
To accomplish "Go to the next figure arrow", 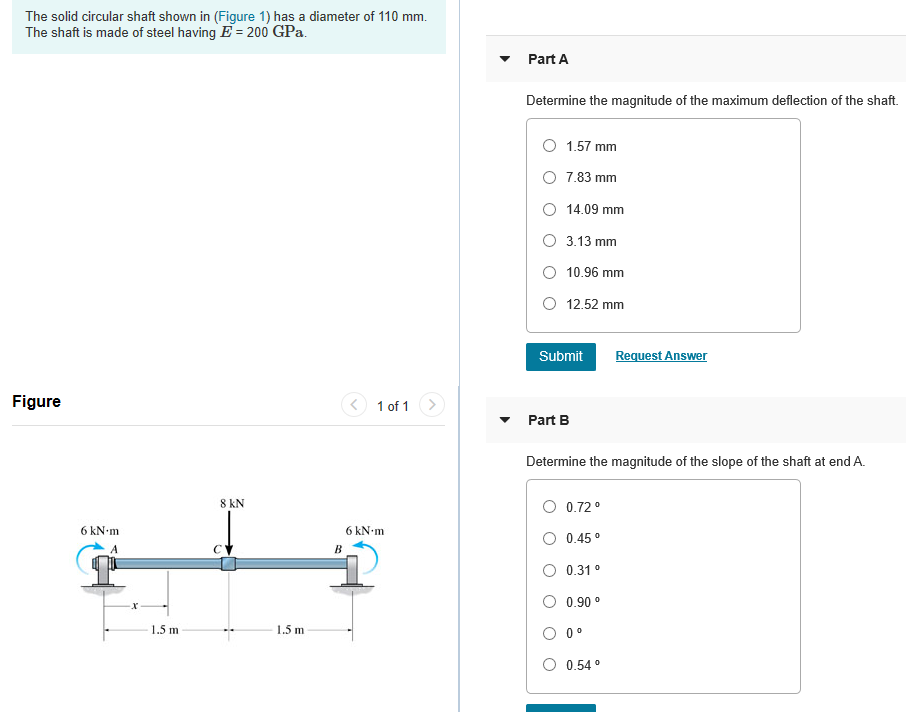I will (x=432, y=405).
